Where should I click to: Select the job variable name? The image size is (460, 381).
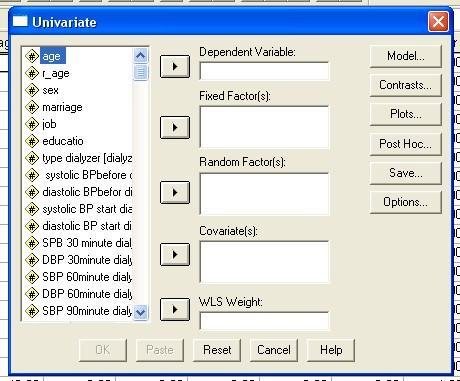49,124
